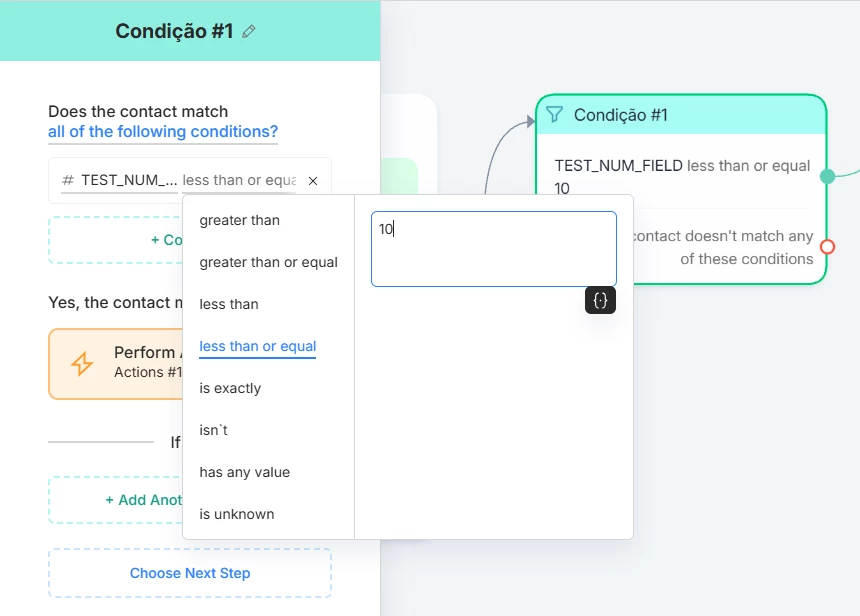Click the pencil edit icon beside Condição #1

(249, 32)
